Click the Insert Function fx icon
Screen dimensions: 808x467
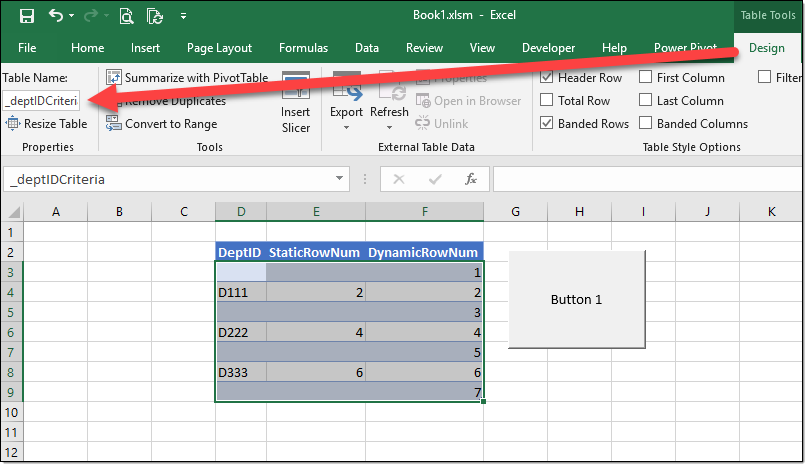[x=470, y=179]
